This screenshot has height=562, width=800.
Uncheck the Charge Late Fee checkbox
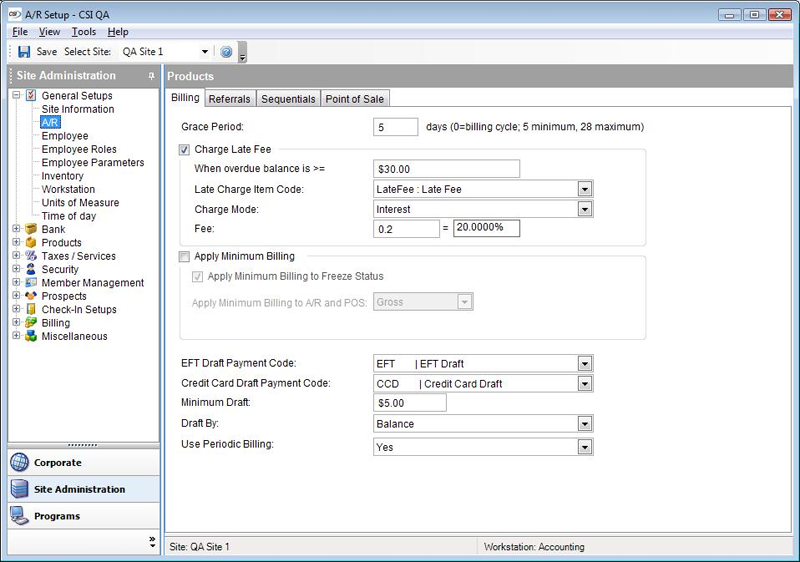184,149
